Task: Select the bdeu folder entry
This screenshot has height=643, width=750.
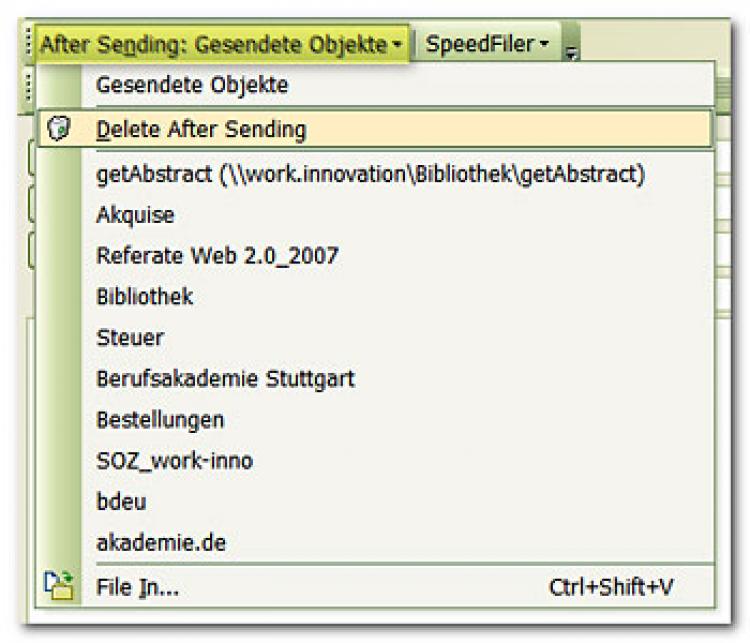Action: click(121, 502)
